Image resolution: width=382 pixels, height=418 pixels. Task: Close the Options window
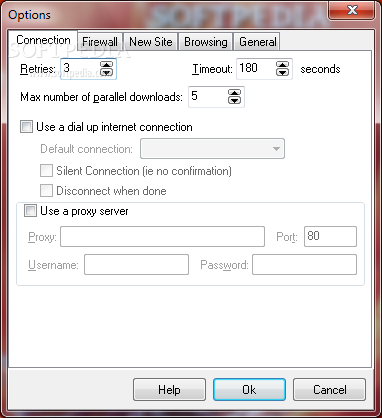[x=352, y=10]
